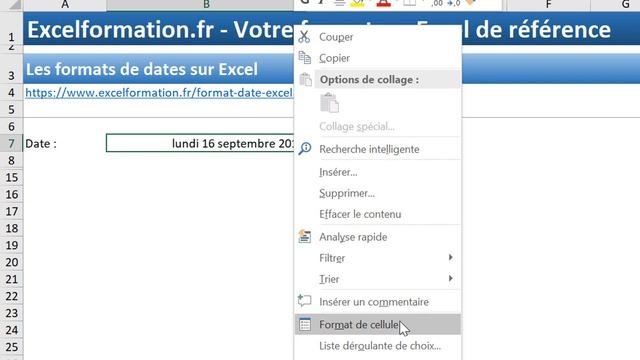This screenshot has height=360, width=640.
Task: Select row 23 header
Action: [11, 313]
